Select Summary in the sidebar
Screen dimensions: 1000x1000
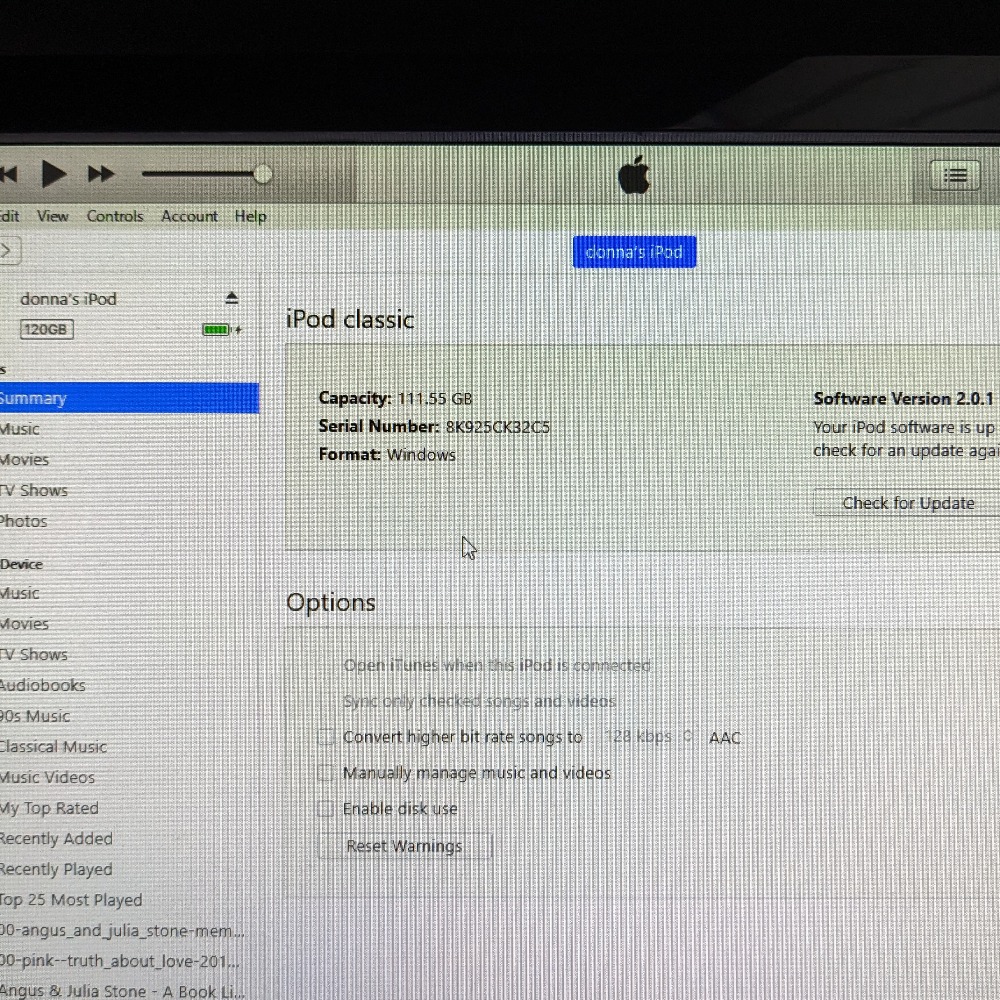[x=129, y=398]
